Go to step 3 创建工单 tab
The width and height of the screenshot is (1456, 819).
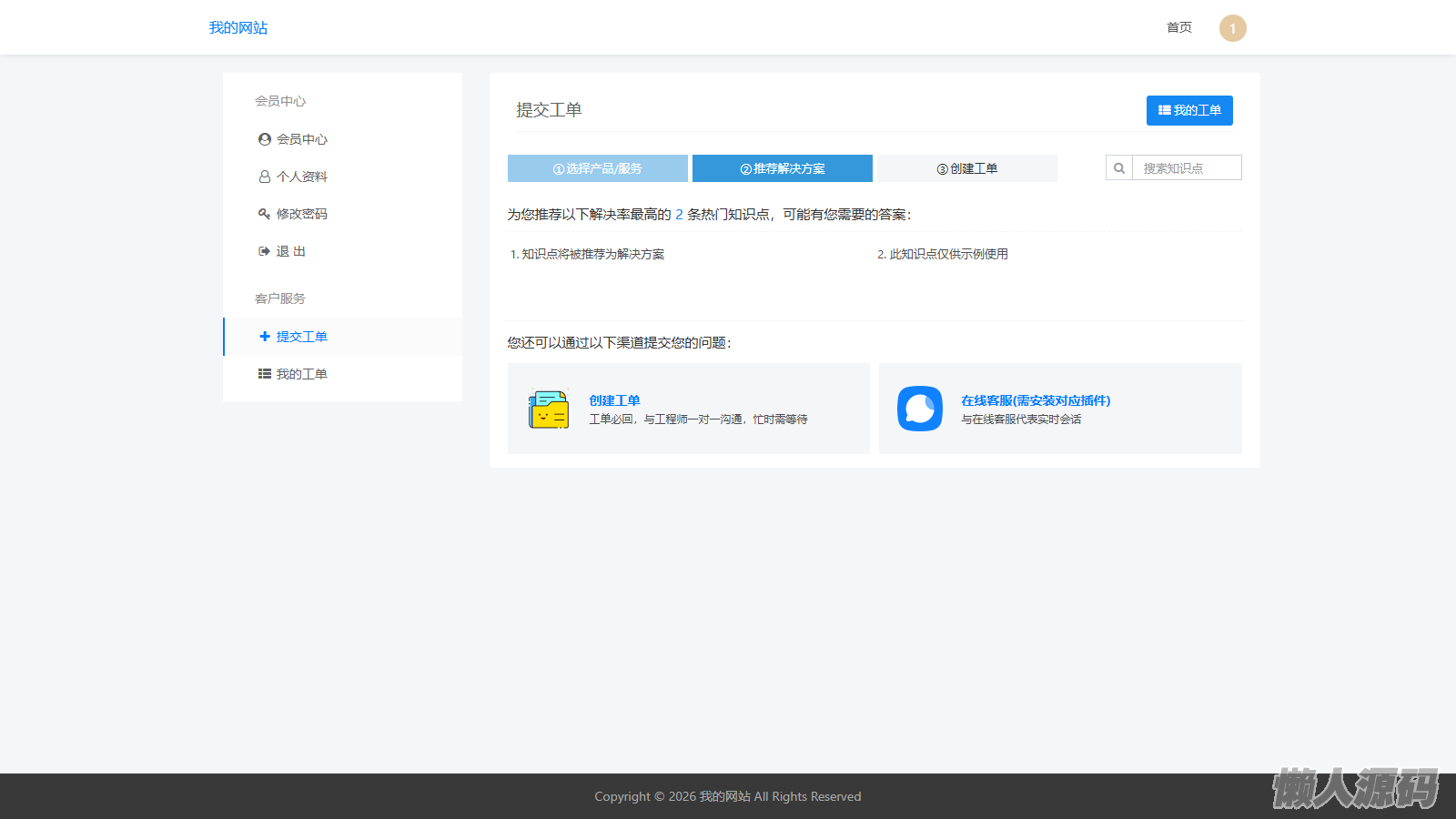pos(967,168)
